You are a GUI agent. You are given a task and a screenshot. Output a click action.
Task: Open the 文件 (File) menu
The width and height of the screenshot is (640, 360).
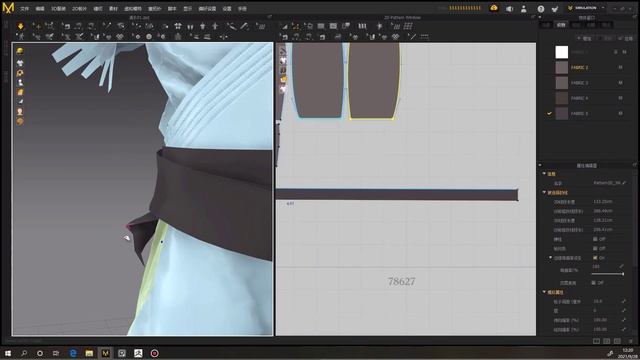coord(24,9)
